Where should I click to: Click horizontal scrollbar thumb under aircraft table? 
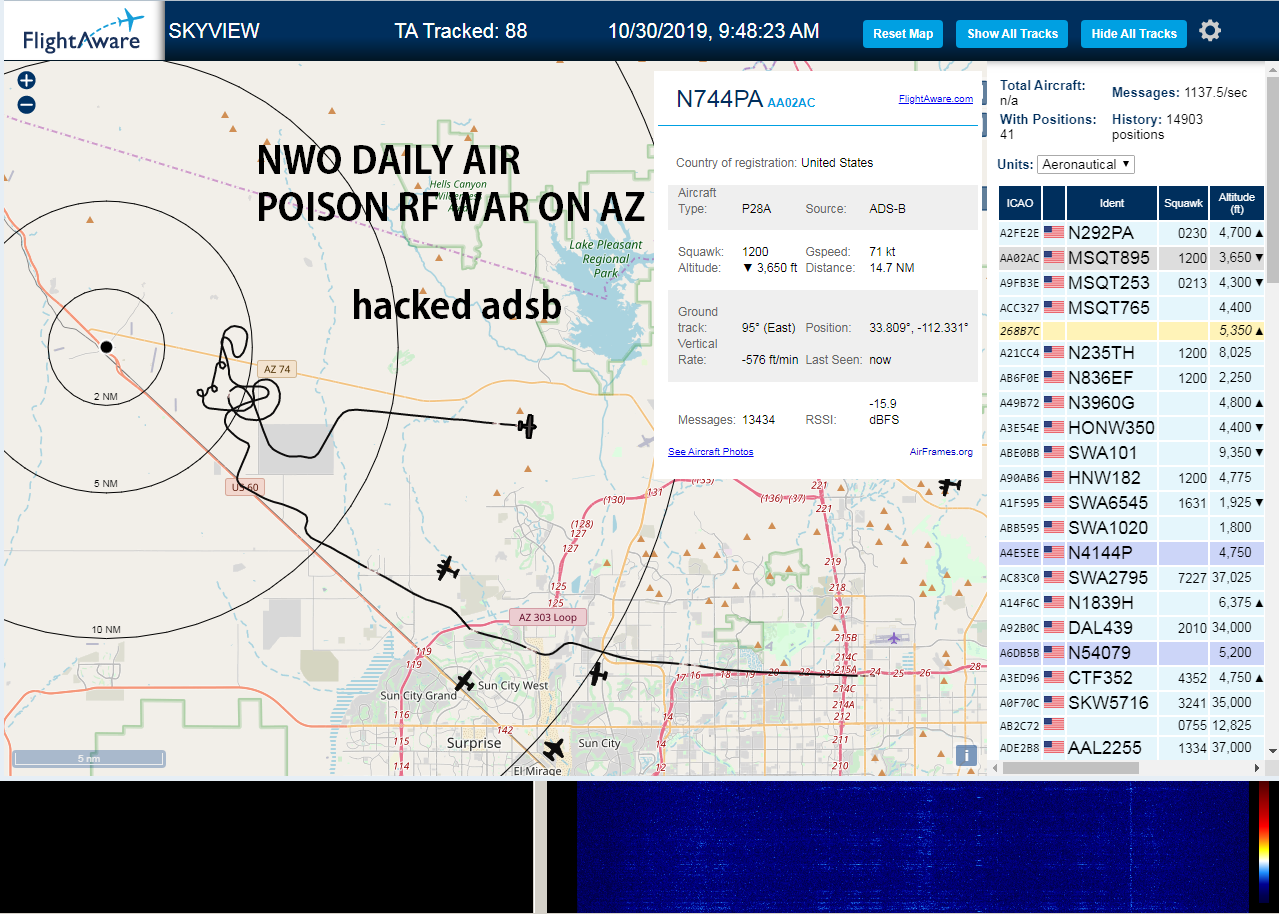tap(1071, 768)
